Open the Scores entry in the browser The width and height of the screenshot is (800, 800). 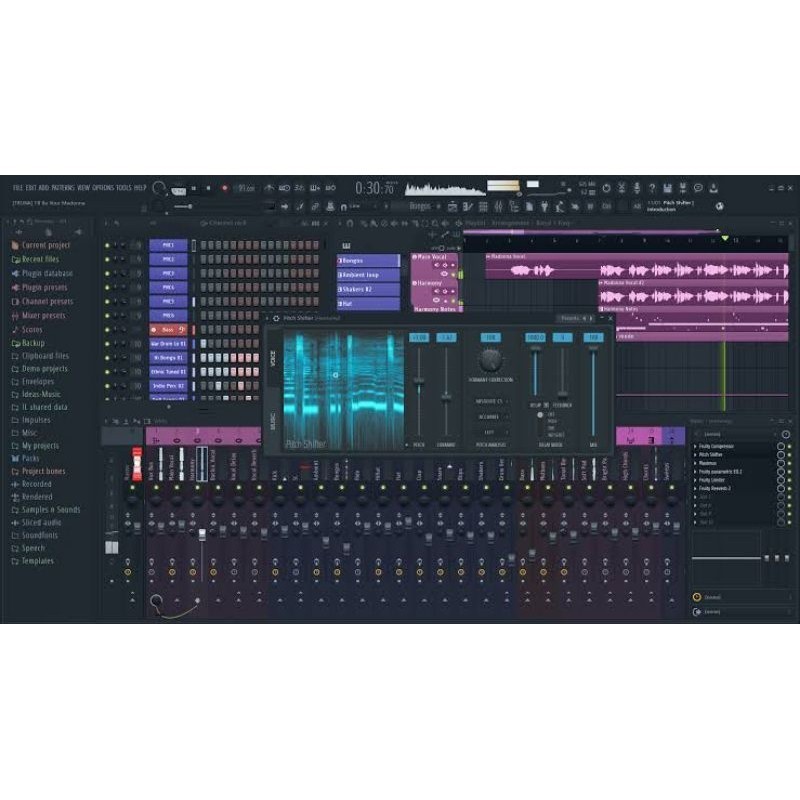point(27,330)
